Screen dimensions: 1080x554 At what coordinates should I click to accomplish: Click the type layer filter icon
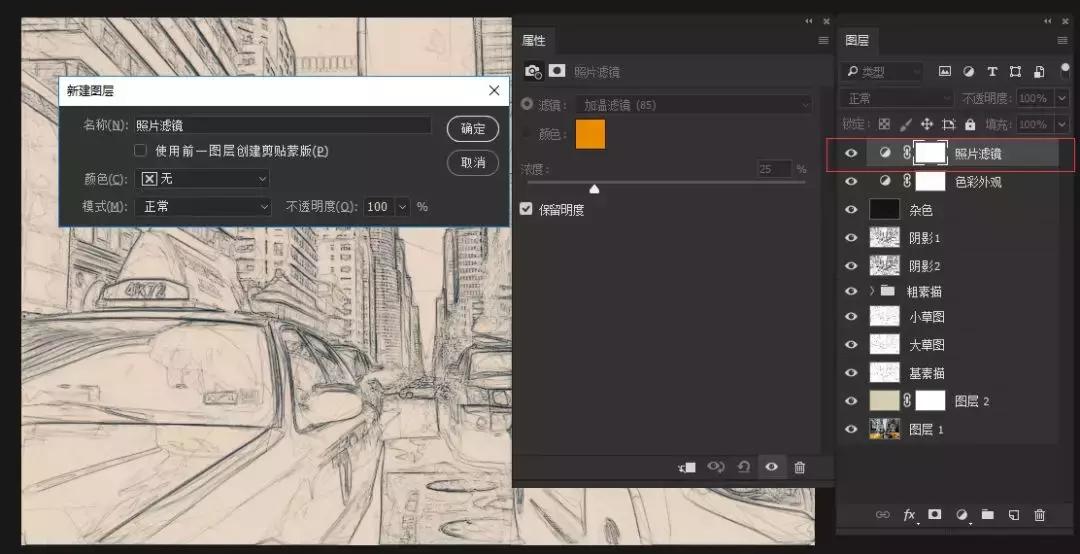coord(992,72)
